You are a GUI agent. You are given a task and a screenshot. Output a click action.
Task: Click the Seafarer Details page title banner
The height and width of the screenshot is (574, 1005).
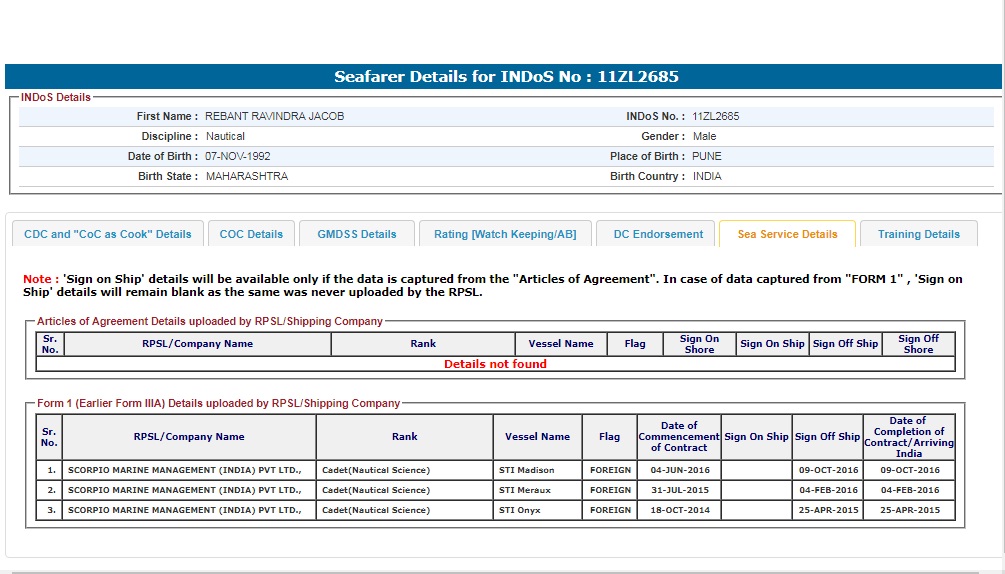point(506,77)
